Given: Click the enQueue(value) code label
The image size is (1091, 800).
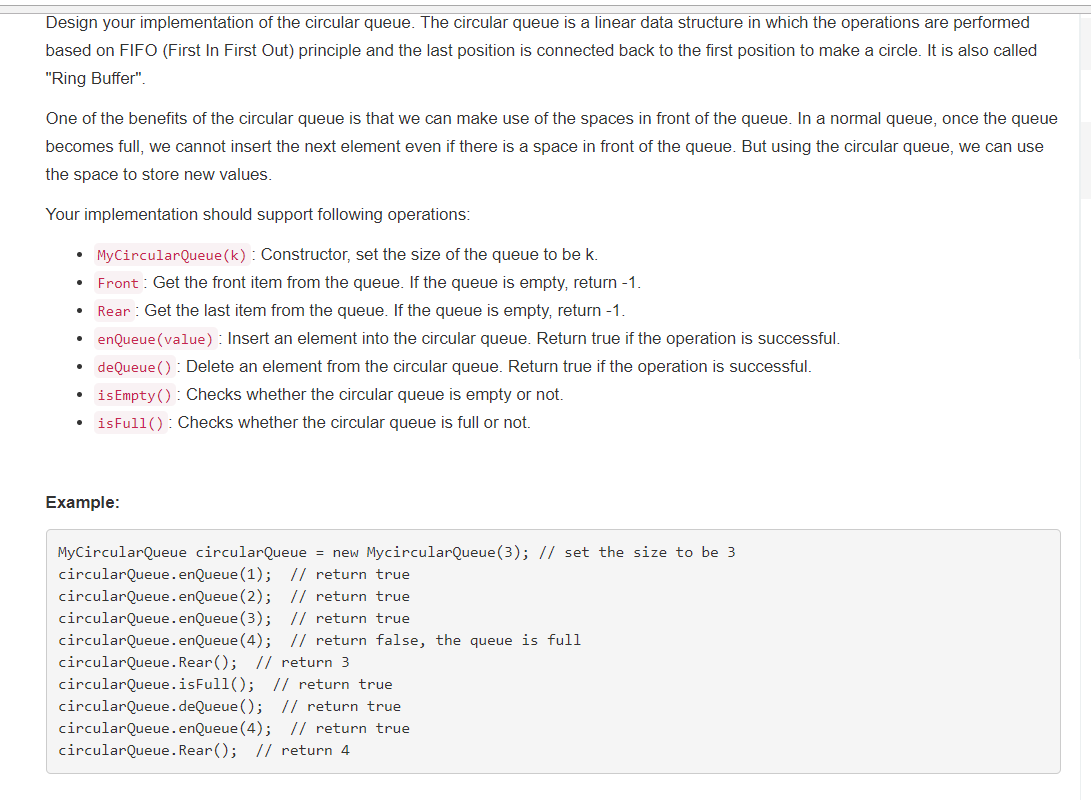Looking at the screenshot, I should tap(155, 339).
